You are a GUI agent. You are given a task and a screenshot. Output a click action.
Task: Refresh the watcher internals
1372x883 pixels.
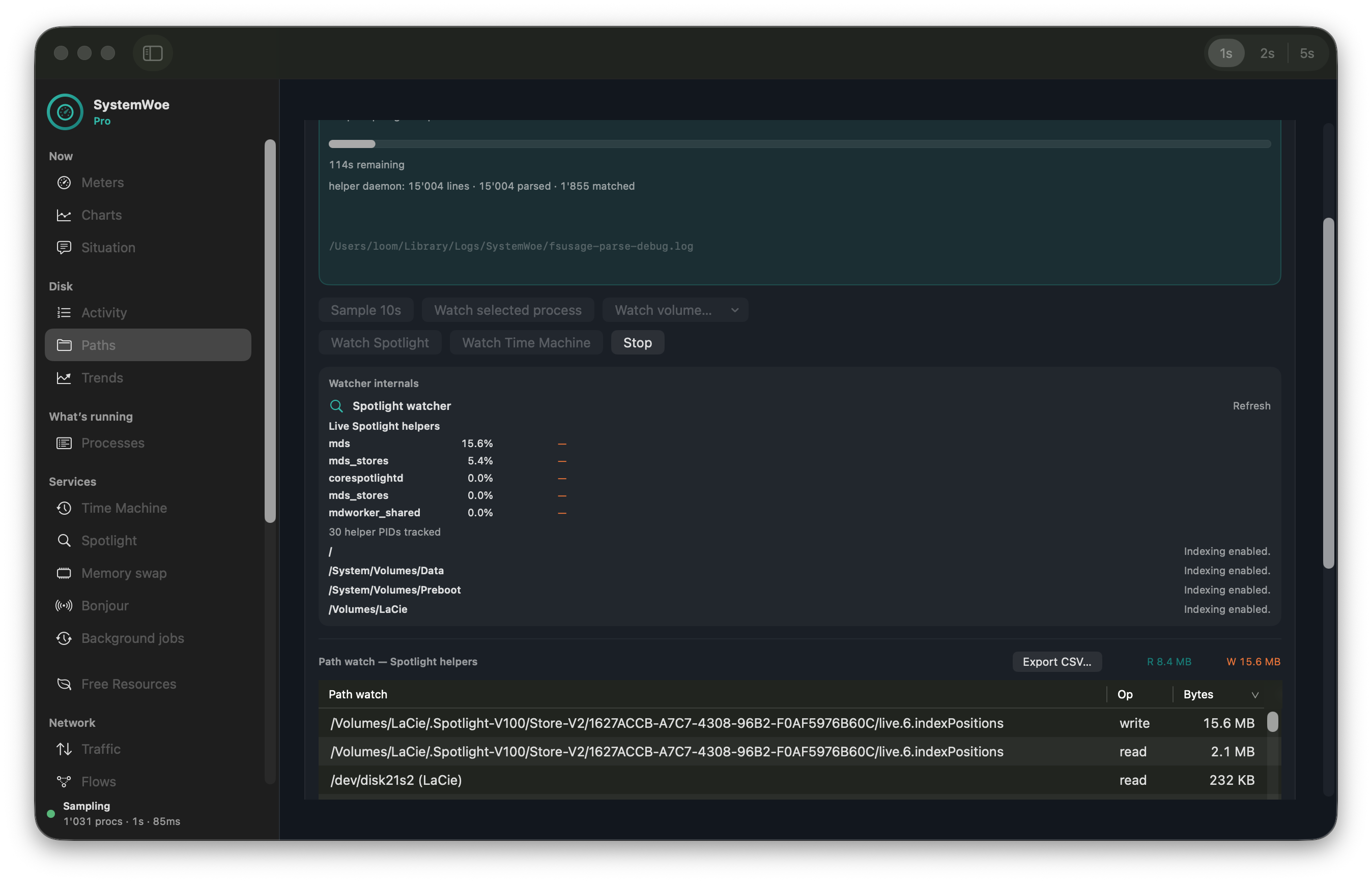click(x=1251, y=406)
